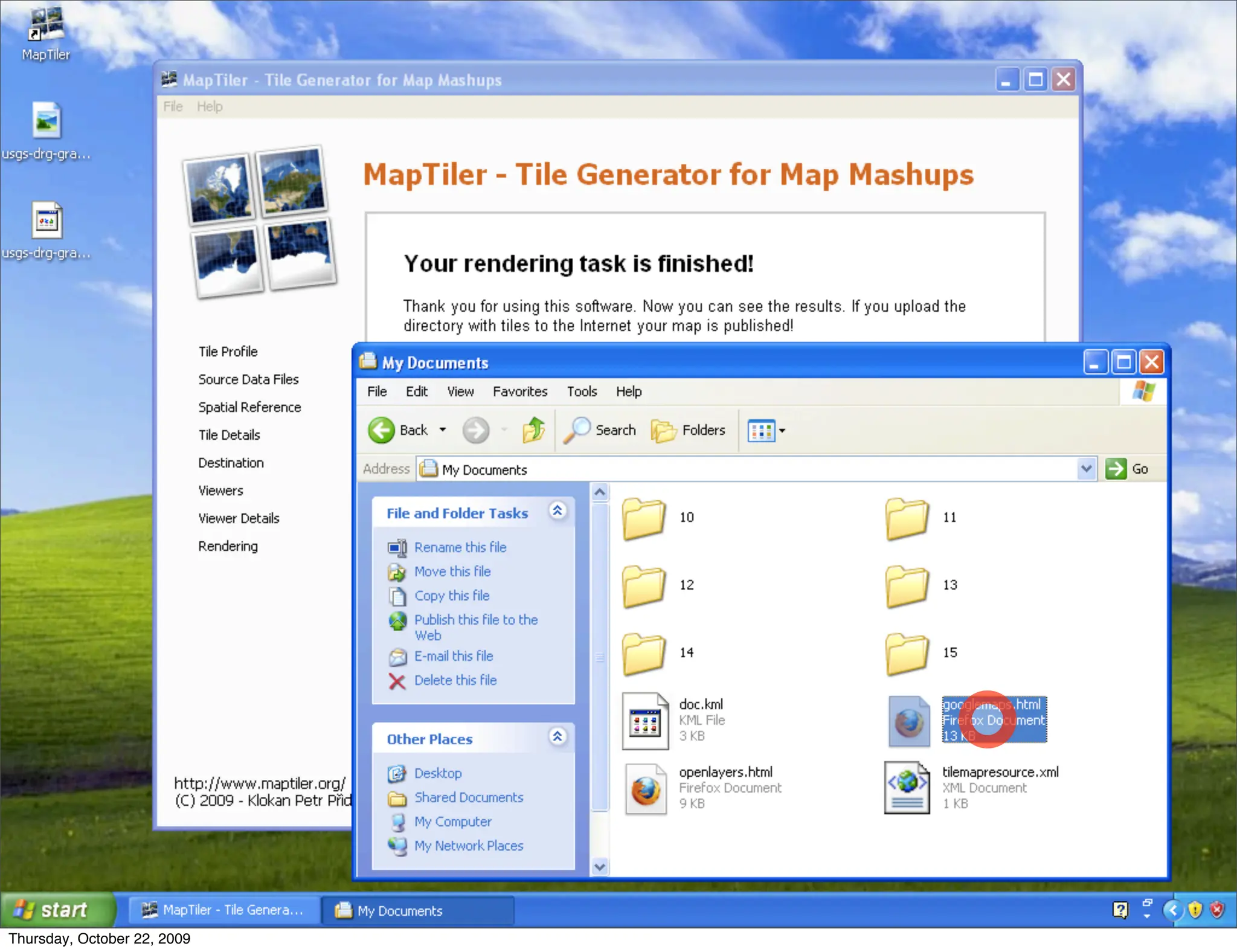Viewport: 1237px width, 952px height.
Task: Open the Tools menu in My Documents
Action: click(581, 391)
